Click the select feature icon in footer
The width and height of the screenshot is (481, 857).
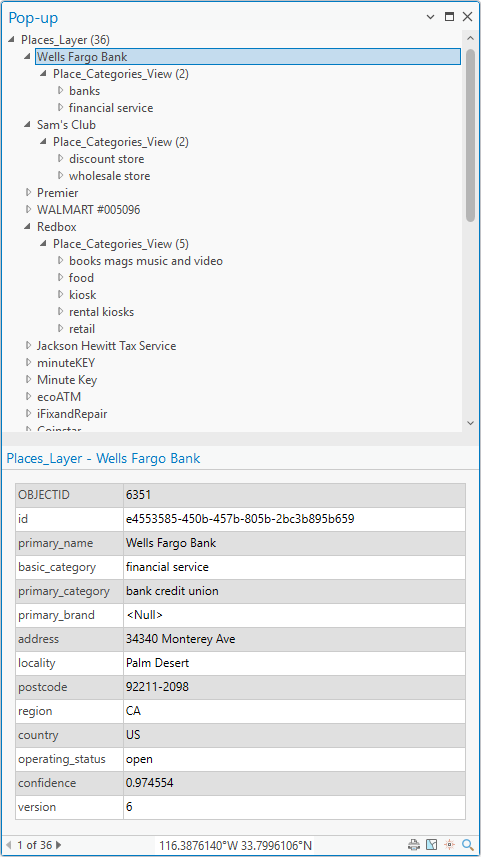click(x=432, y=844)
